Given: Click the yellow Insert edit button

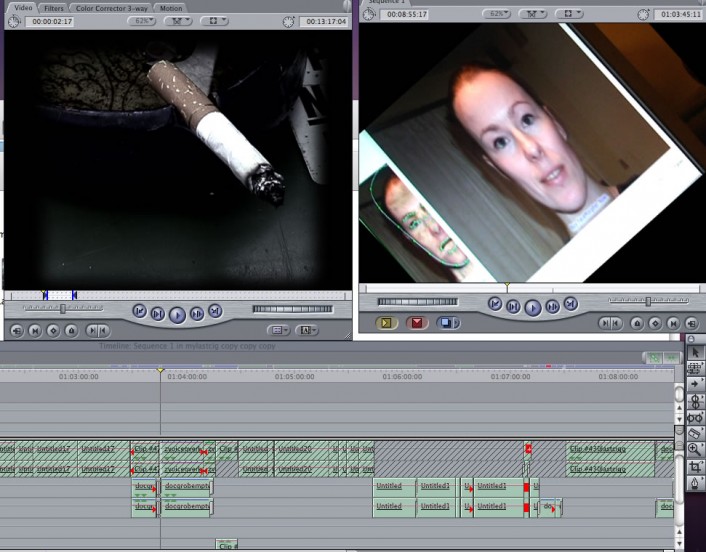Looking at the screenshot, I should point(388,323).
